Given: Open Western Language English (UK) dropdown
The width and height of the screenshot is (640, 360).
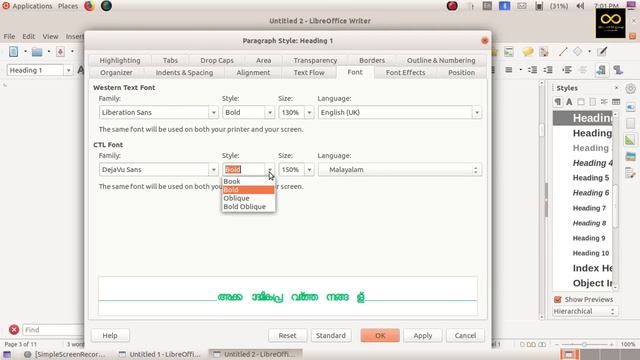Looking at the screenshot, I should [476, 113].
